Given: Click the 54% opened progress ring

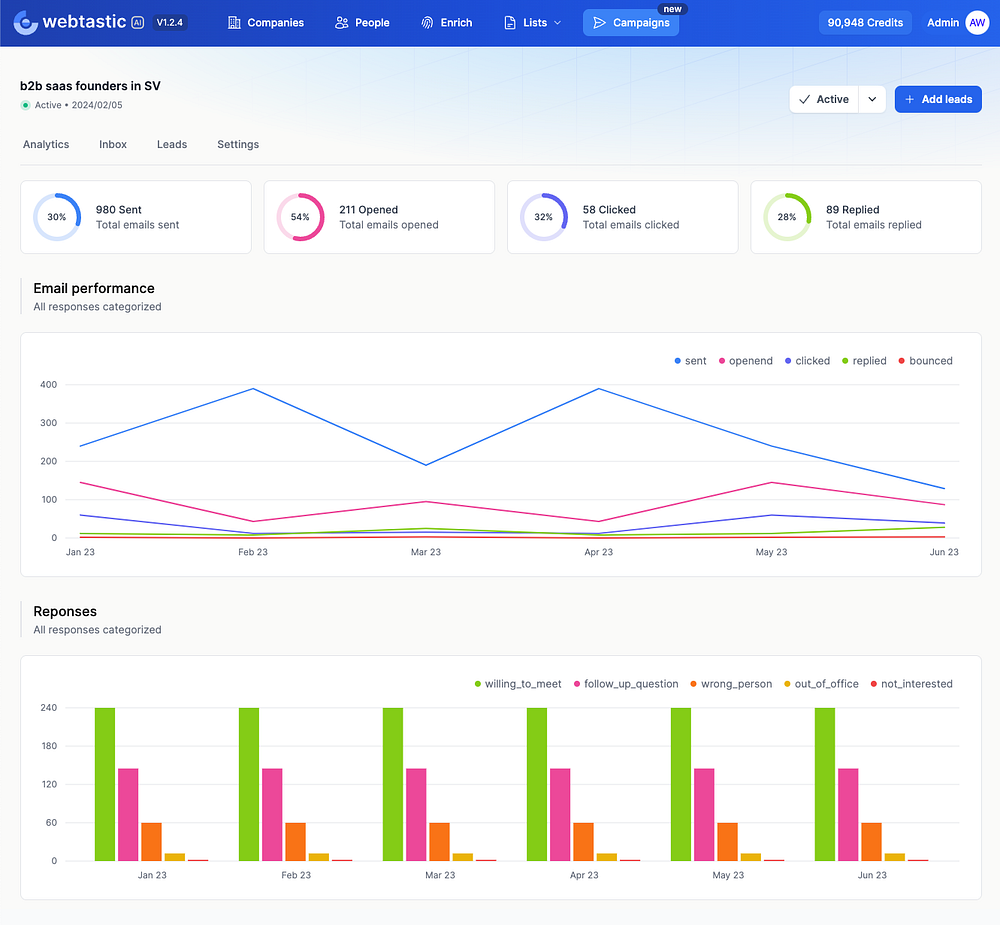Looking at the screenshot, I should pyautogui.click(x=300, y=217).
